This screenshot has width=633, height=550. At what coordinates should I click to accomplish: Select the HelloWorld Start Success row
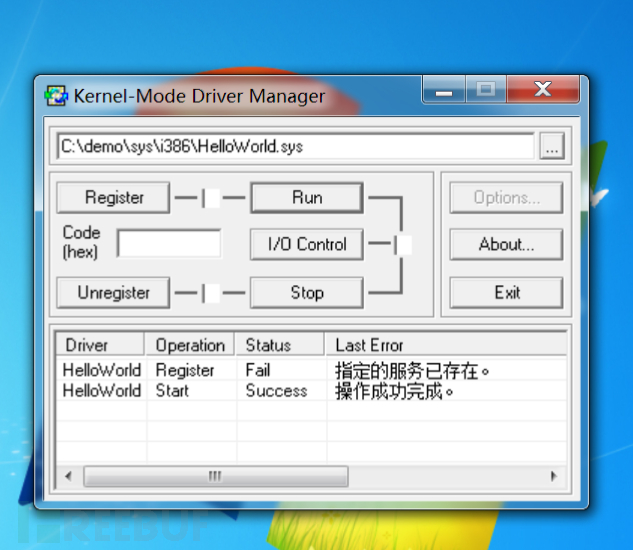point(200,391)
